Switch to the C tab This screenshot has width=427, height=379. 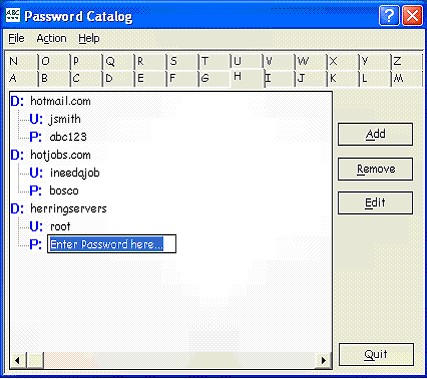86,79
